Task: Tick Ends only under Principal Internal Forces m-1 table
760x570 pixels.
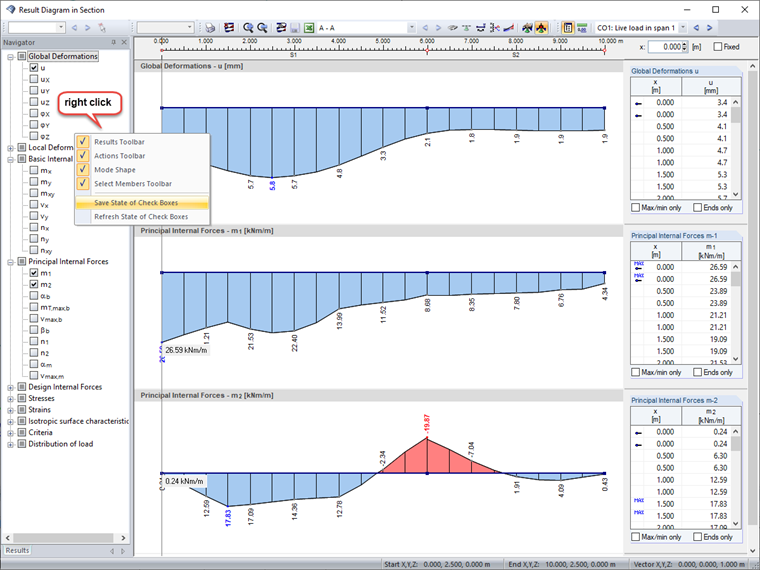Action: [x=697, y=372]
